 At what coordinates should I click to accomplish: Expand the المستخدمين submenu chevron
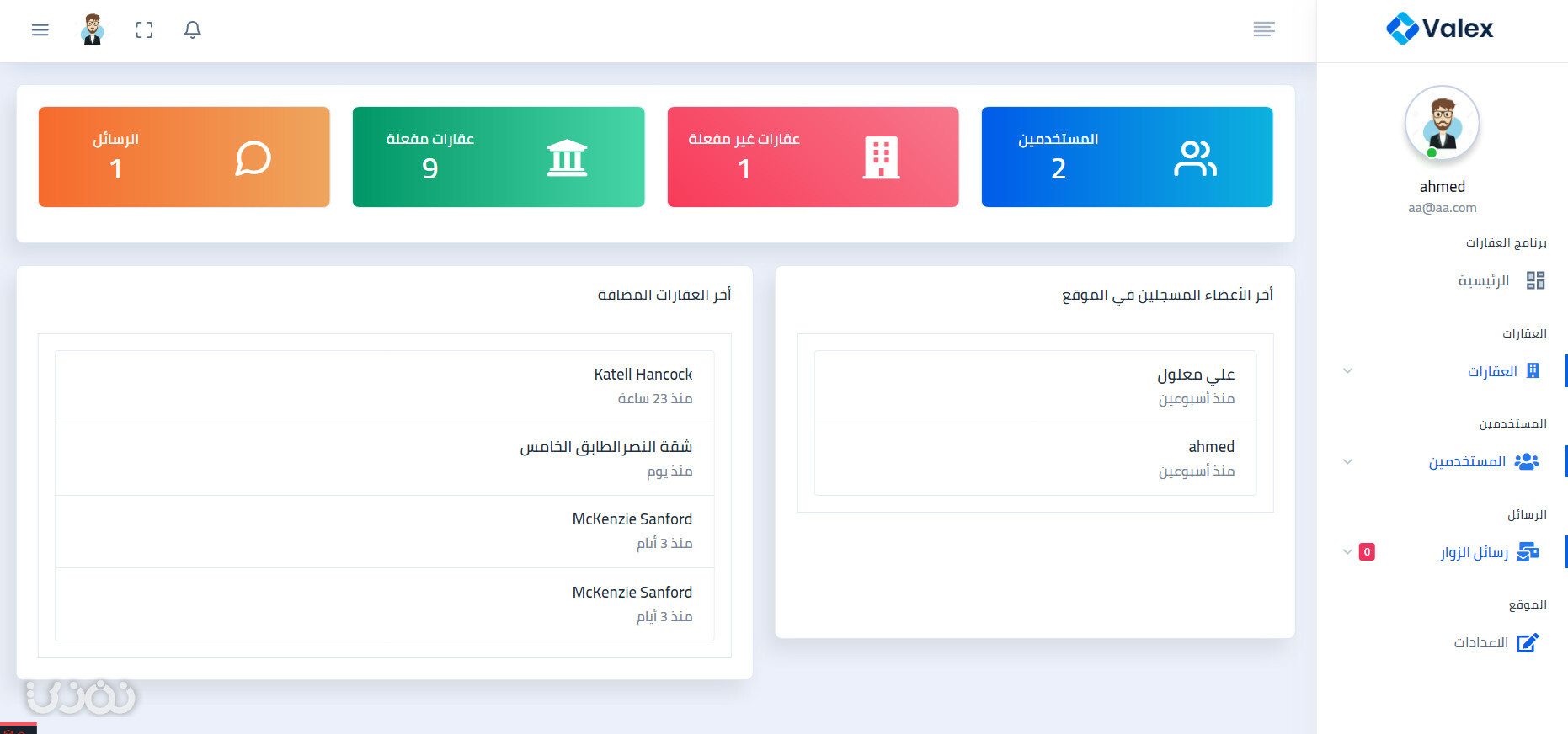click(x=1347, y=461)
